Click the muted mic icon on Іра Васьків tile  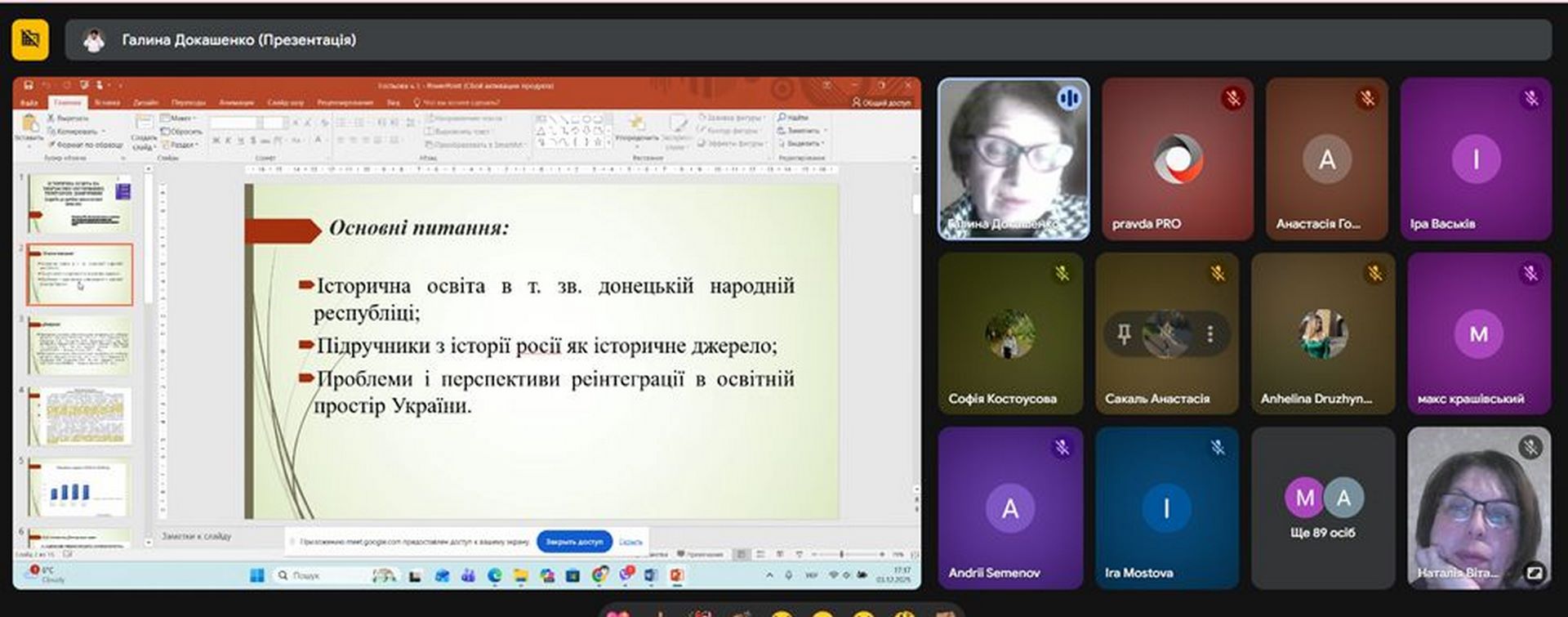(x=1531, y=99)
